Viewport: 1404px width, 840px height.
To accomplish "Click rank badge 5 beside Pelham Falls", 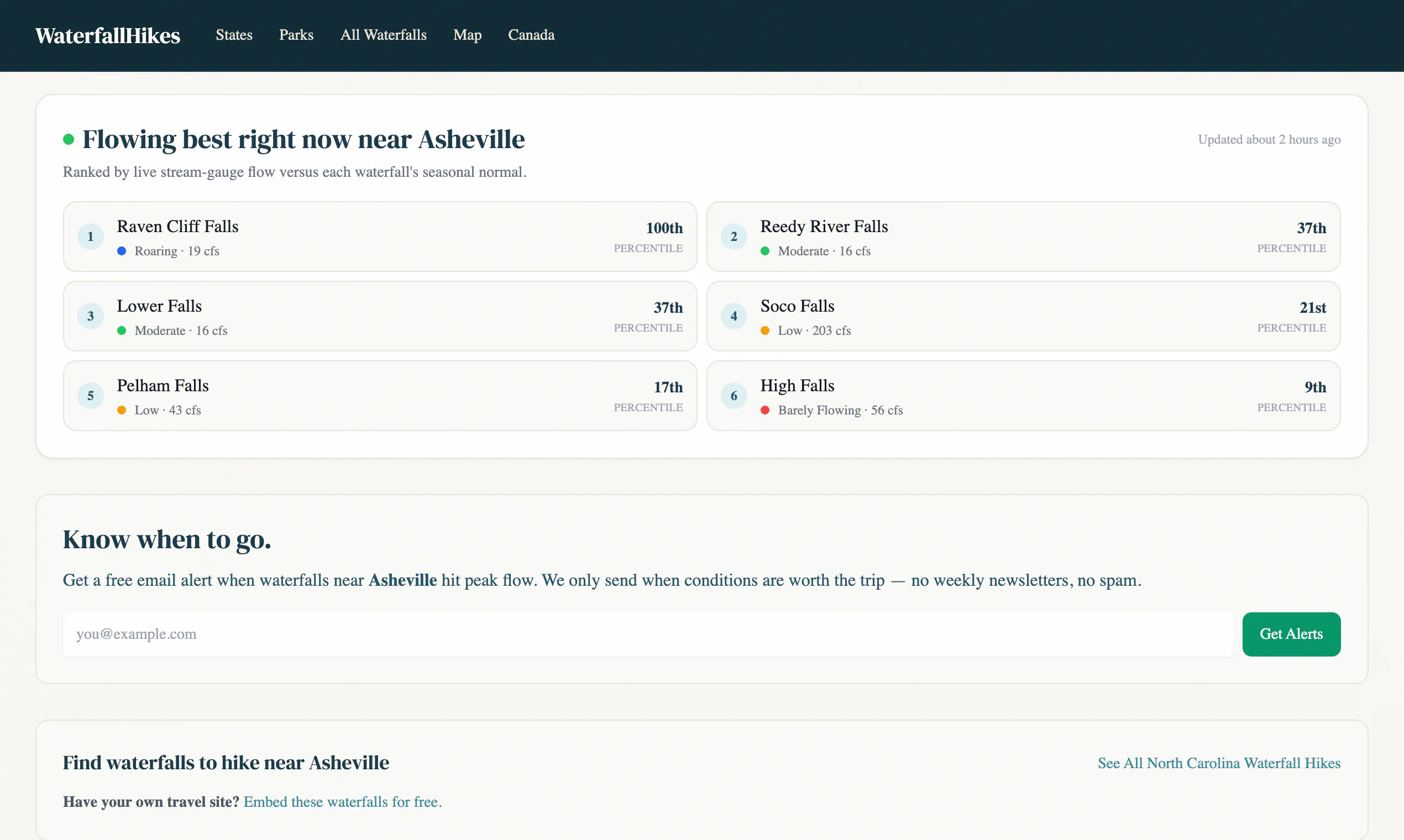I will (x=91, y=396).
